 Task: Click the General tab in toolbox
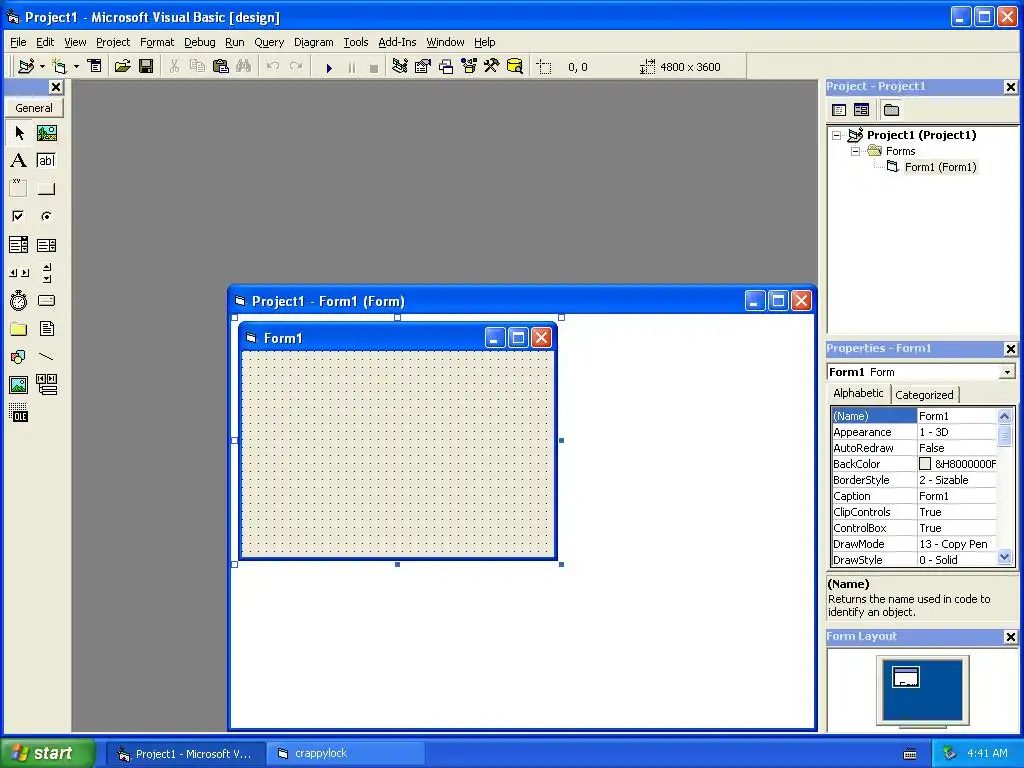tap(34, 108)
